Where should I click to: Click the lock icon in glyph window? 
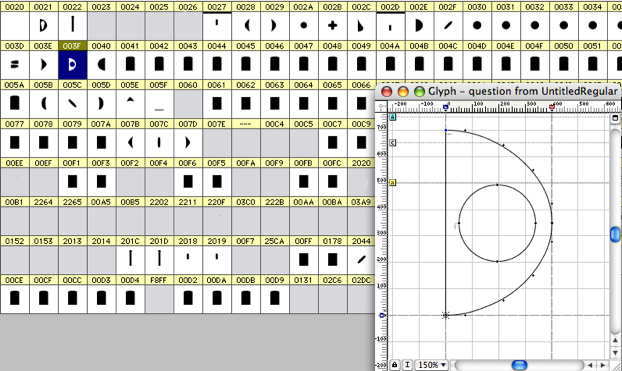(x=394, y=365)
